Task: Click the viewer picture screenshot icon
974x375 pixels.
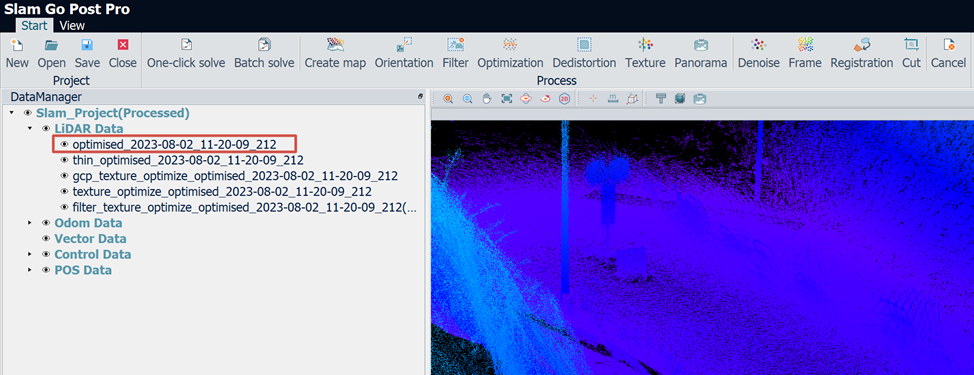Action: point(699,99)
